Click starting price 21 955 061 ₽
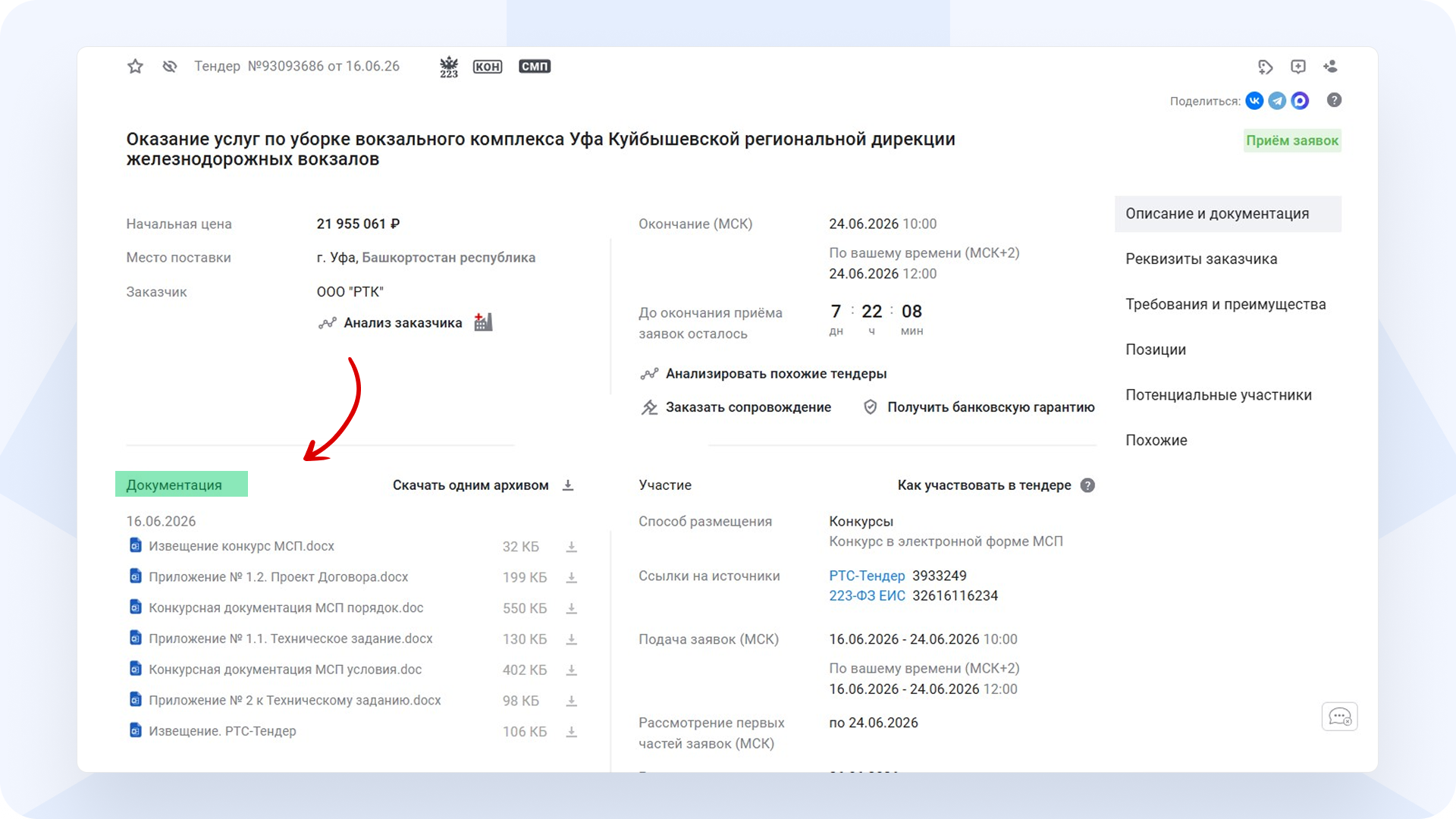1456x819 pixels. [x=358, y=224]
